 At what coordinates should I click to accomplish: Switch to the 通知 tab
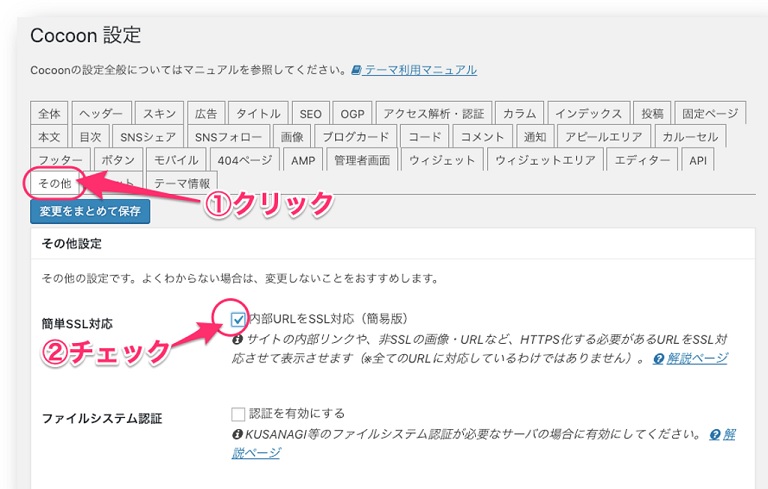pyautogui.click(x=534, y=137)
